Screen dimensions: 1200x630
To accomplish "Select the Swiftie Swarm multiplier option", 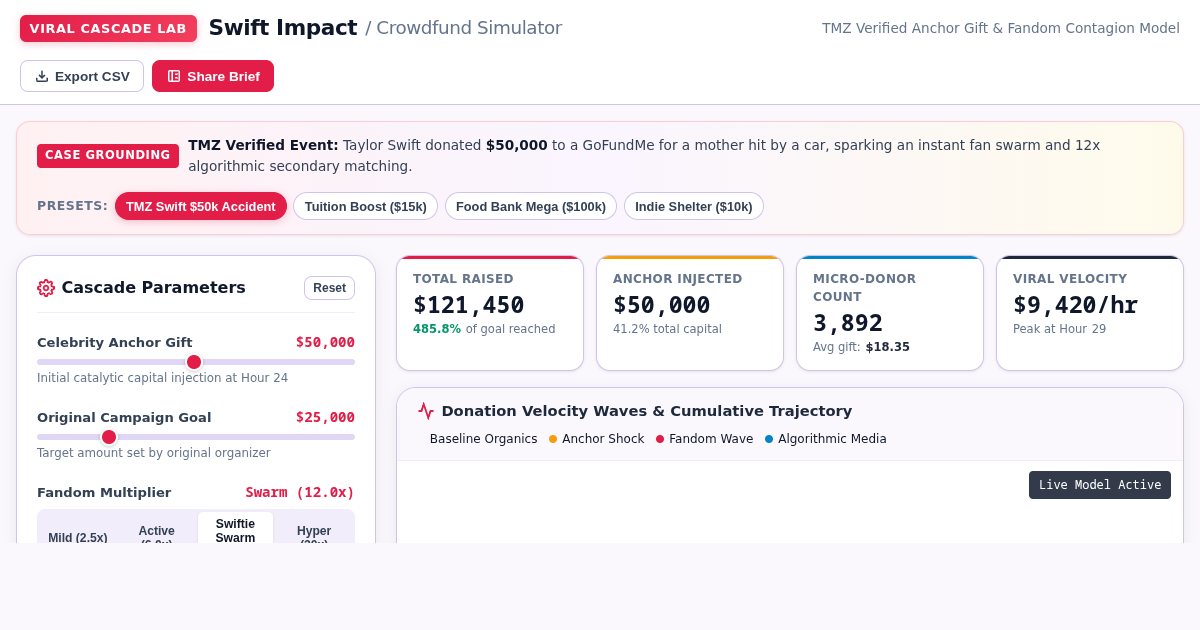I will click(x=235, y=530).
